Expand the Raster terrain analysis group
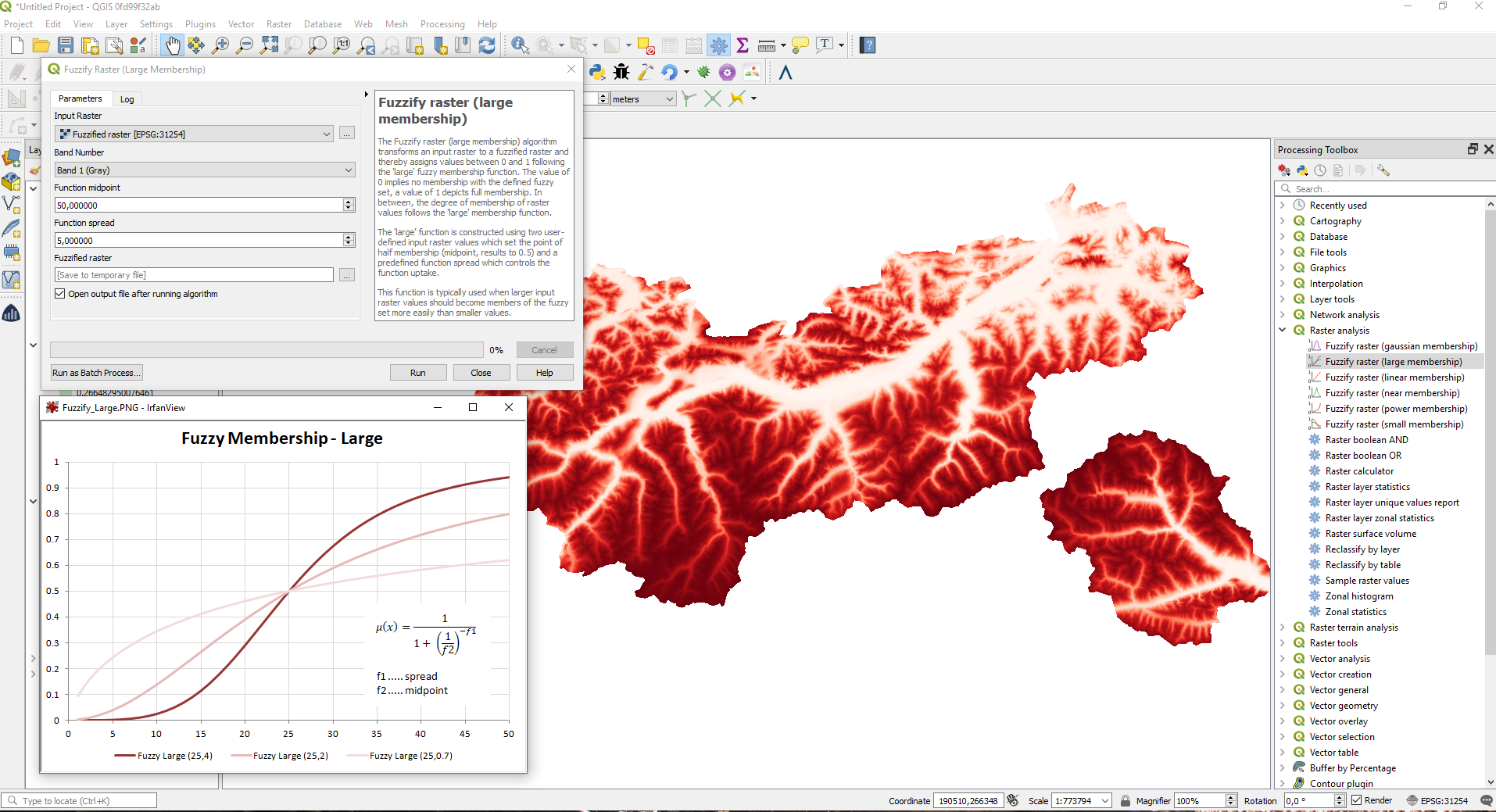The height and width of the screenshot is (812, 1496). pos(1283,628)
